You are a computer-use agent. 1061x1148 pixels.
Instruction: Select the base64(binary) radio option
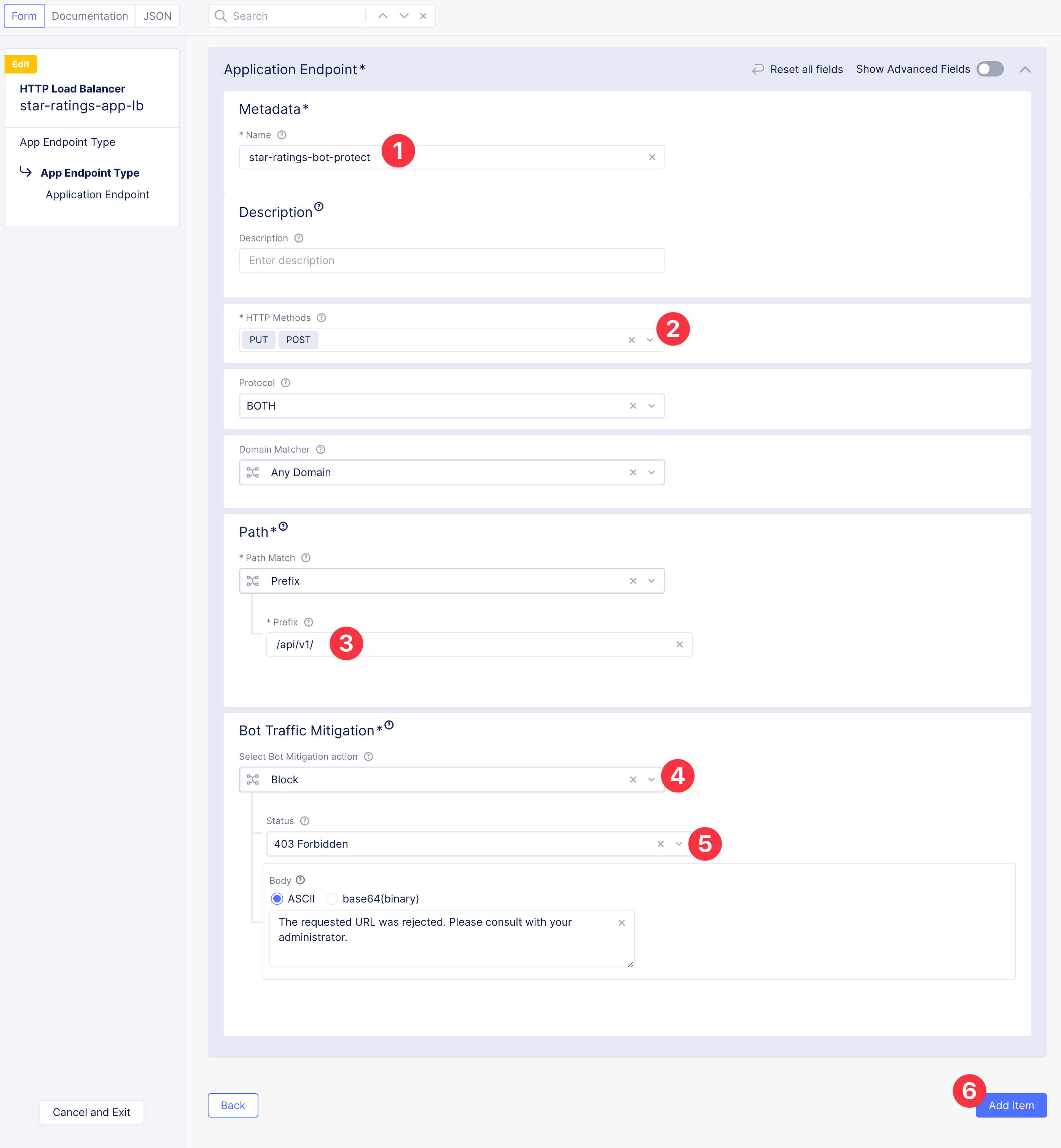pos(332,898)
